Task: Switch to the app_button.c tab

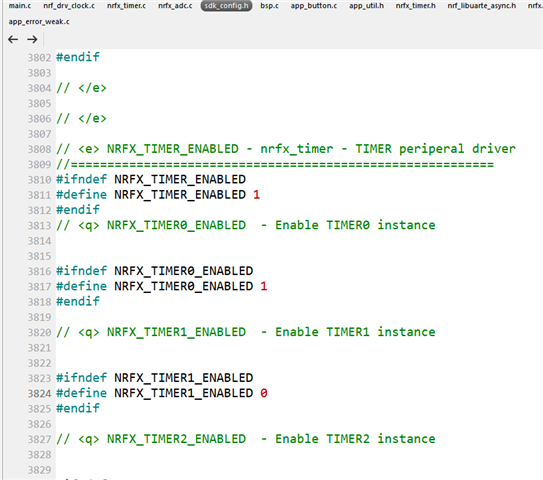Action: point(314,6)
